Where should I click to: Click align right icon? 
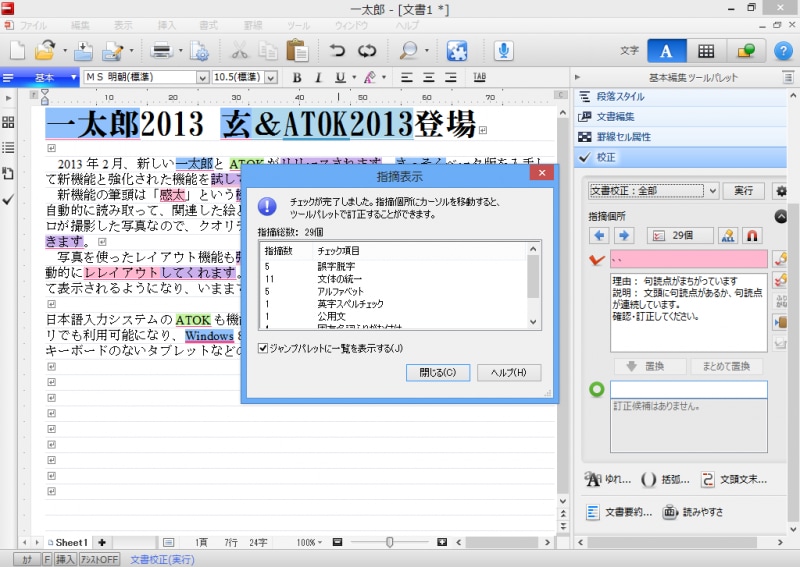click(451, 78)
